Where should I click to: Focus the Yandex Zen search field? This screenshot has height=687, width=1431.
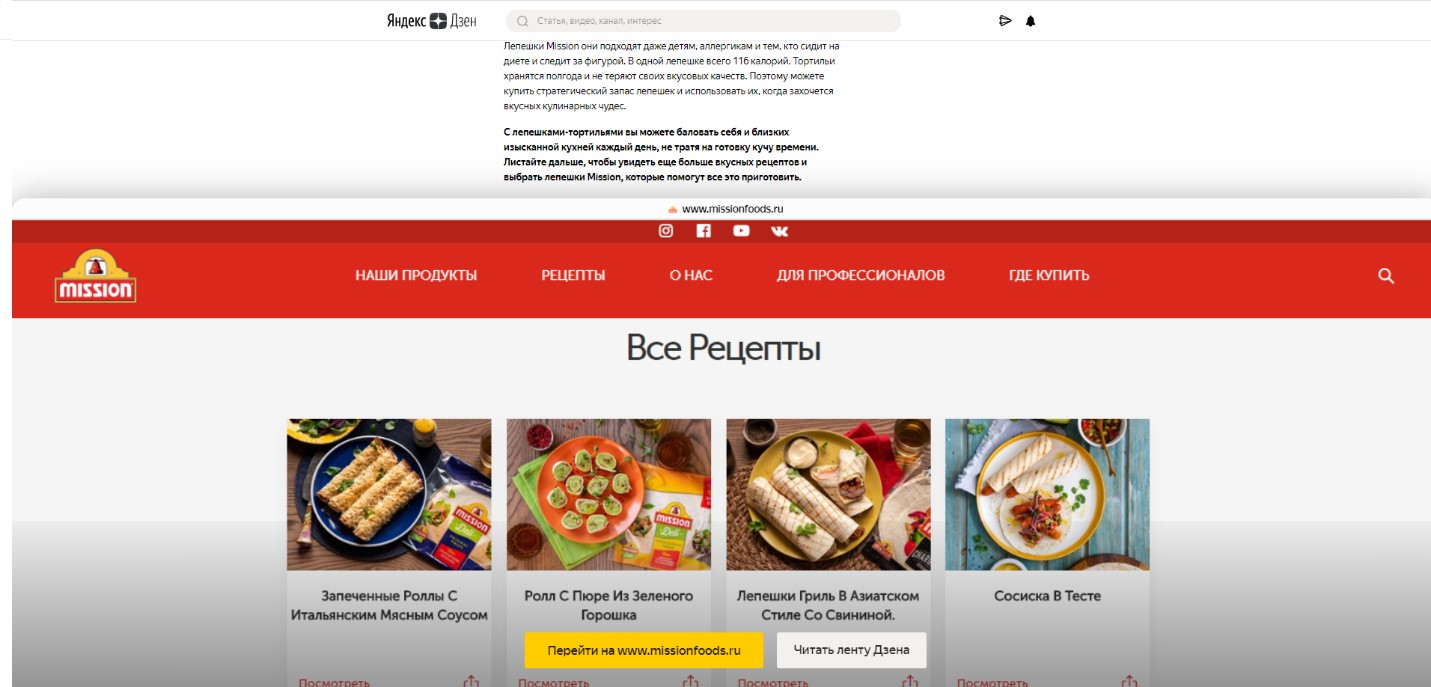pos(703,21)
